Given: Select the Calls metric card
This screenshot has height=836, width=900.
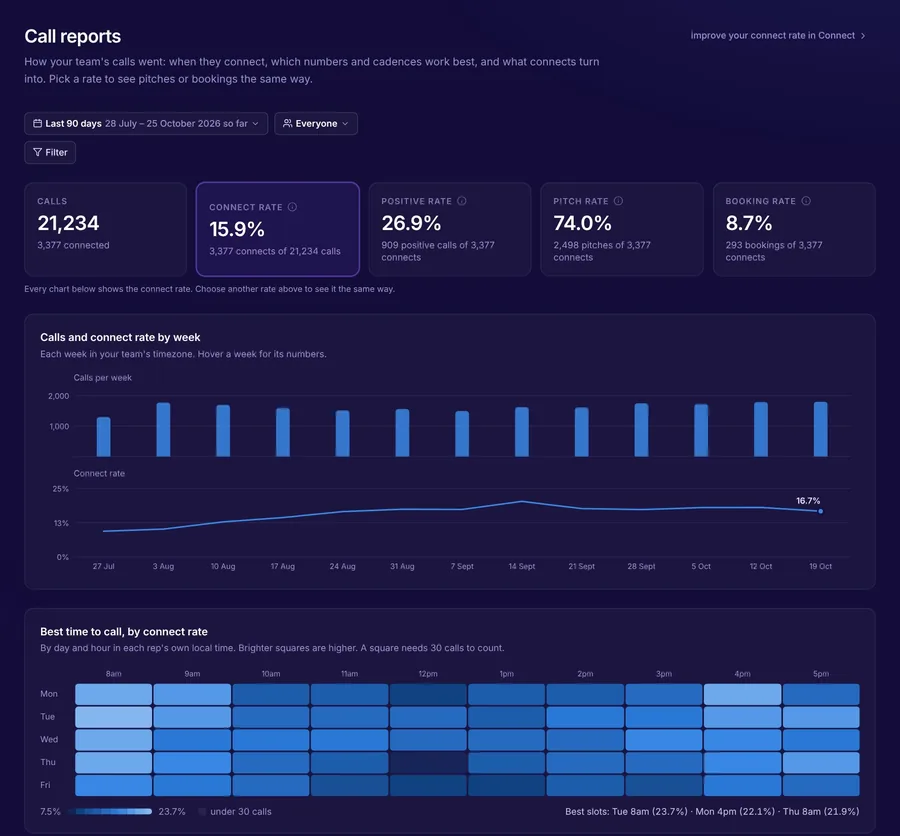Looking at the screenshot, I should coord(106,229).
